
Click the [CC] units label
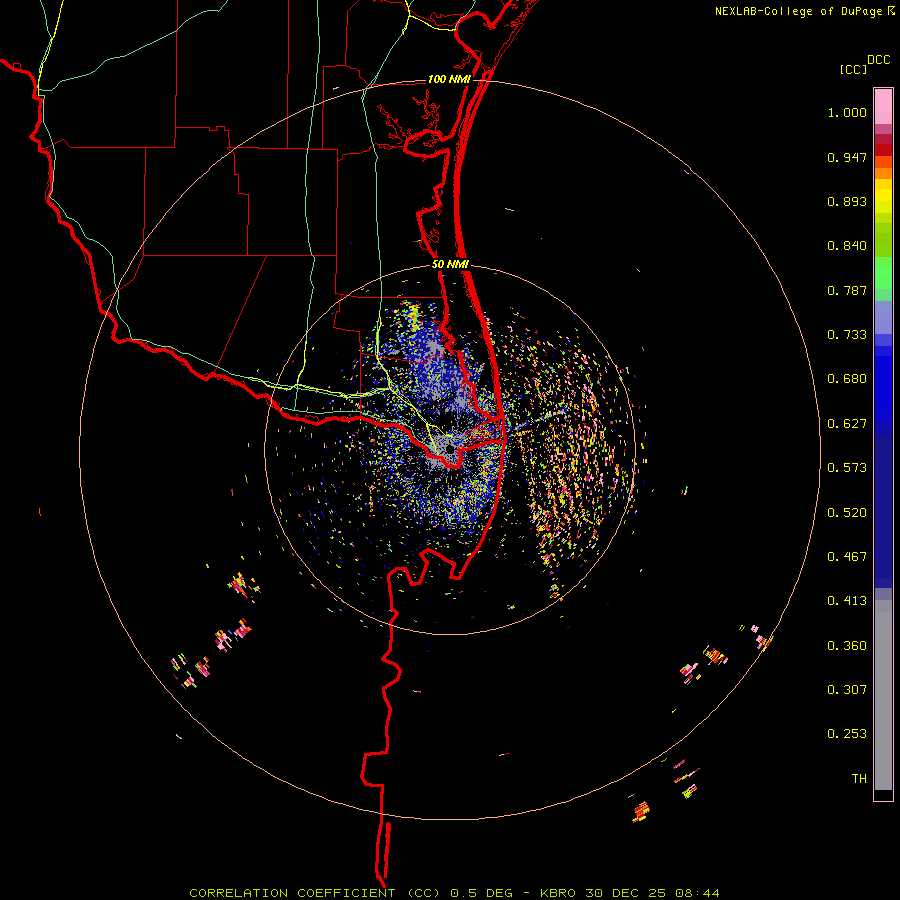[854, 69]
